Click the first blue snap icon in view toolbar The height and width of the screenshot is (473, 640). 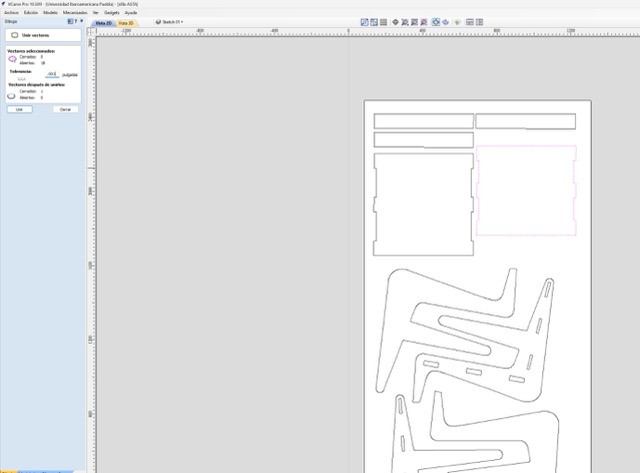pos(364,22)
